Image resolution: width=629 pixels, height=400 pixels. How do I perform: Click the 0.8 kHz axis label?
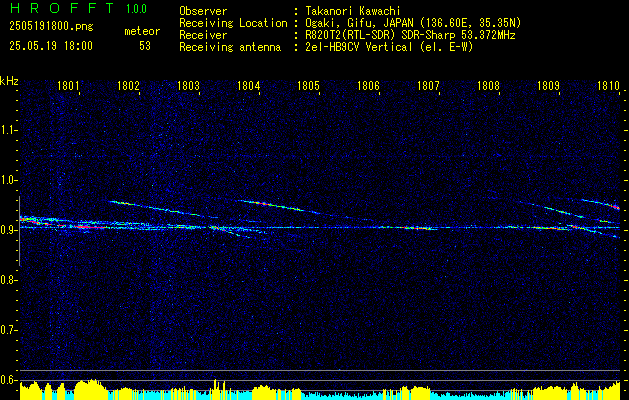click(x=7, y=280)
